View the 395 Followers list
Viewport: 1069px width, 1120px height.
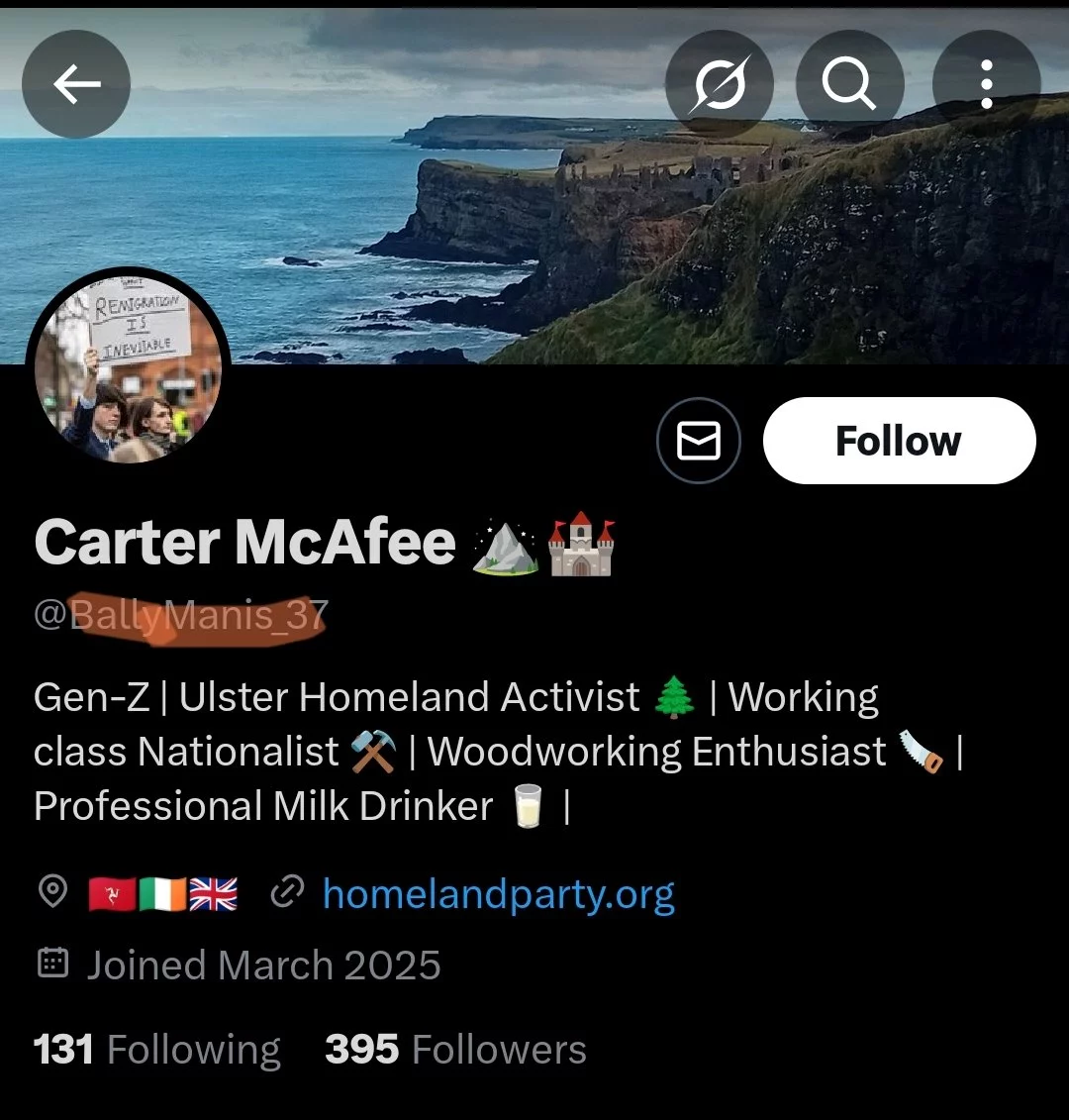click(455, 1050)
